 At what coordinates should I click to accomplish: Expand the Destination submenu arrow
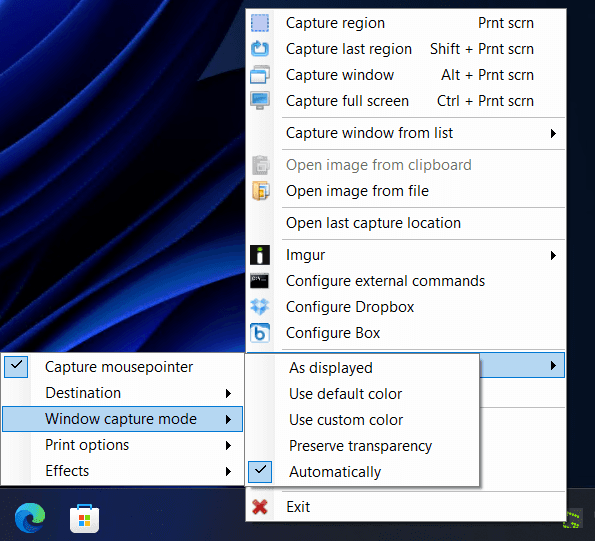tap(228, 393)
